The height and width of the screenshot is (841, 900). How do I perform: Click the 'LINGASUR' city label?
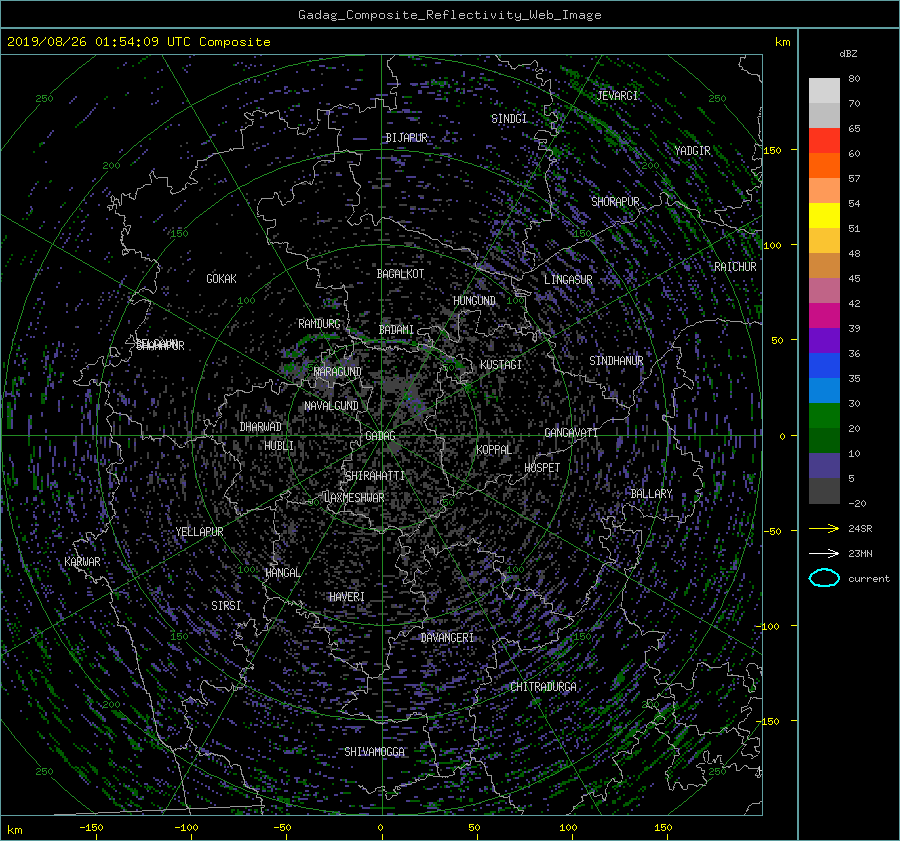568,280
